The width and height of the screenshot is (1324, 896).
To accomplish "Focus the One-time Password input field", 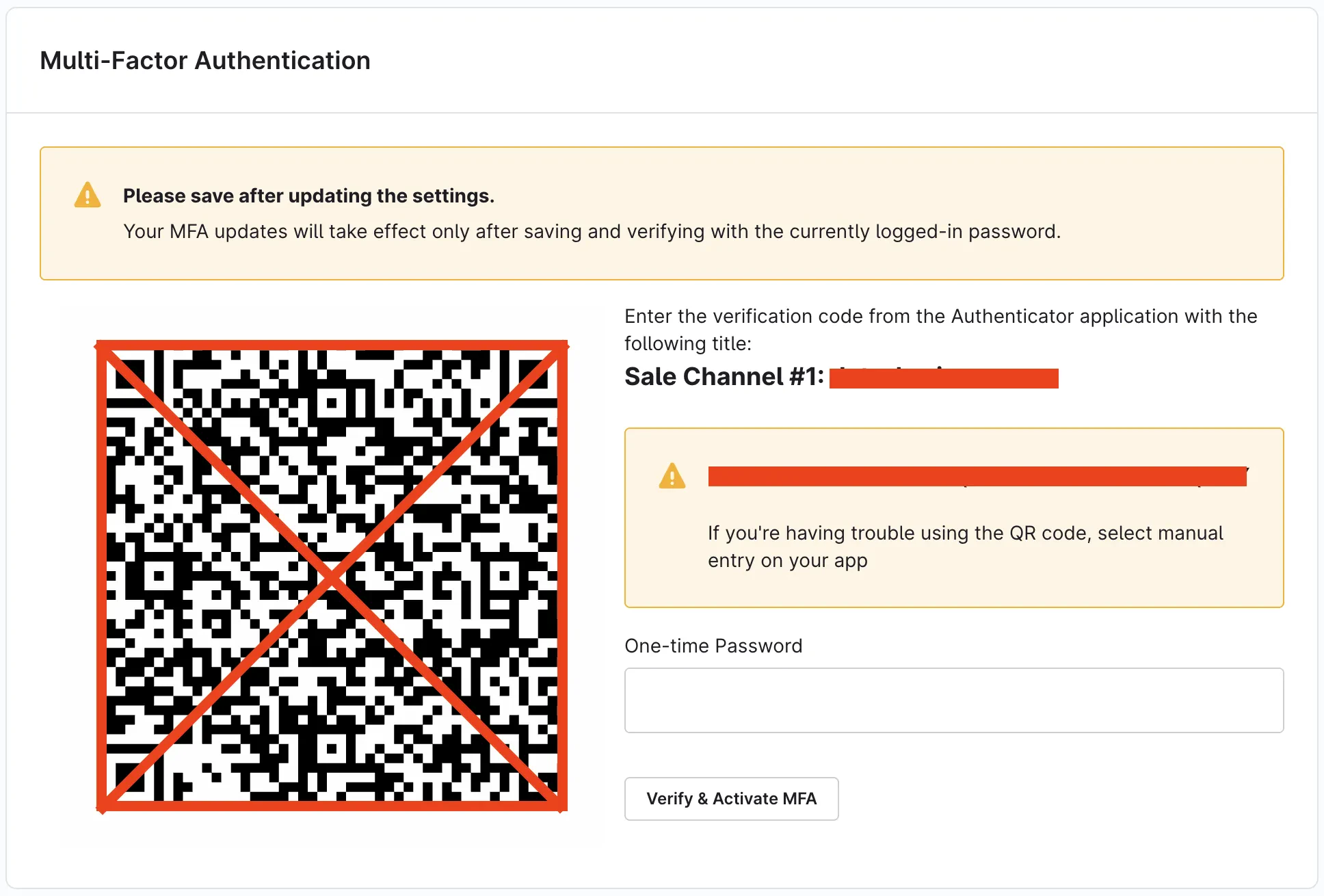I will pyautogui.click(x=953, y=700).
